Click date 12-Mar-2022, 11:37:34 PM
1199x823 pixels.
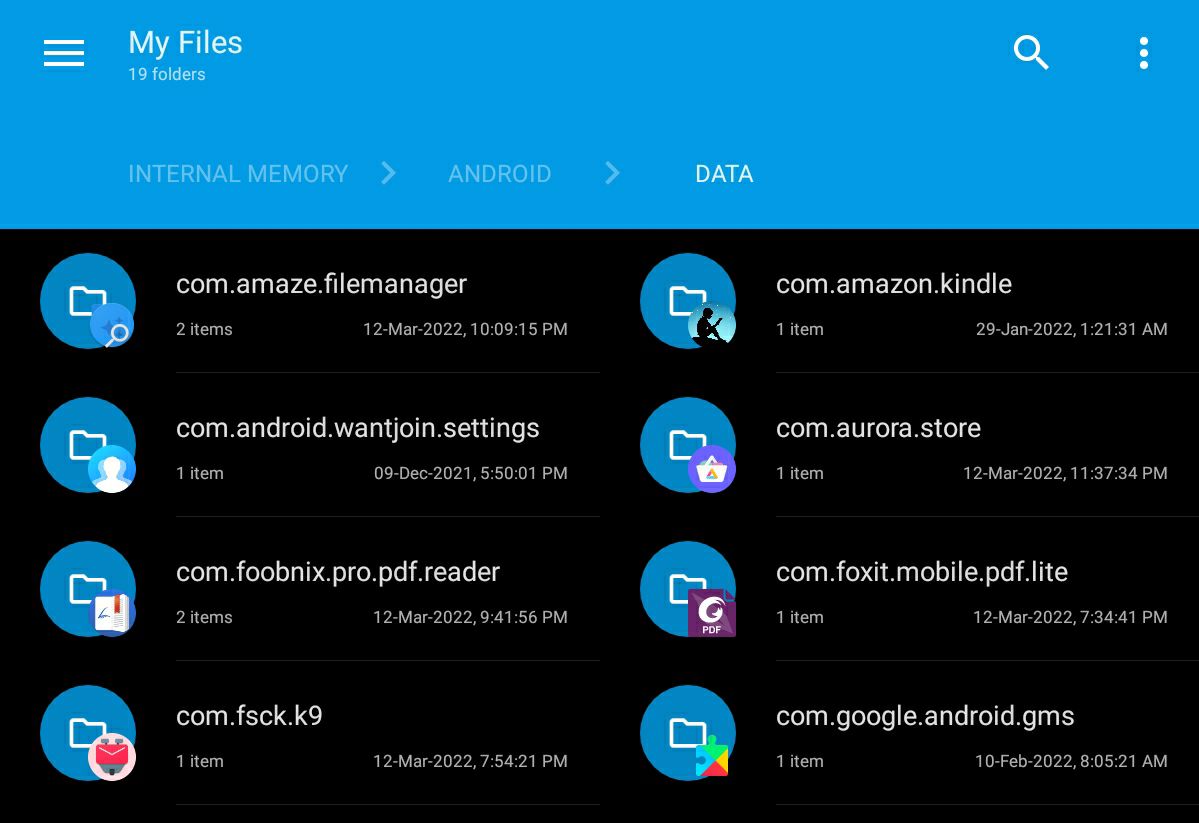[x=1065, y=473]
